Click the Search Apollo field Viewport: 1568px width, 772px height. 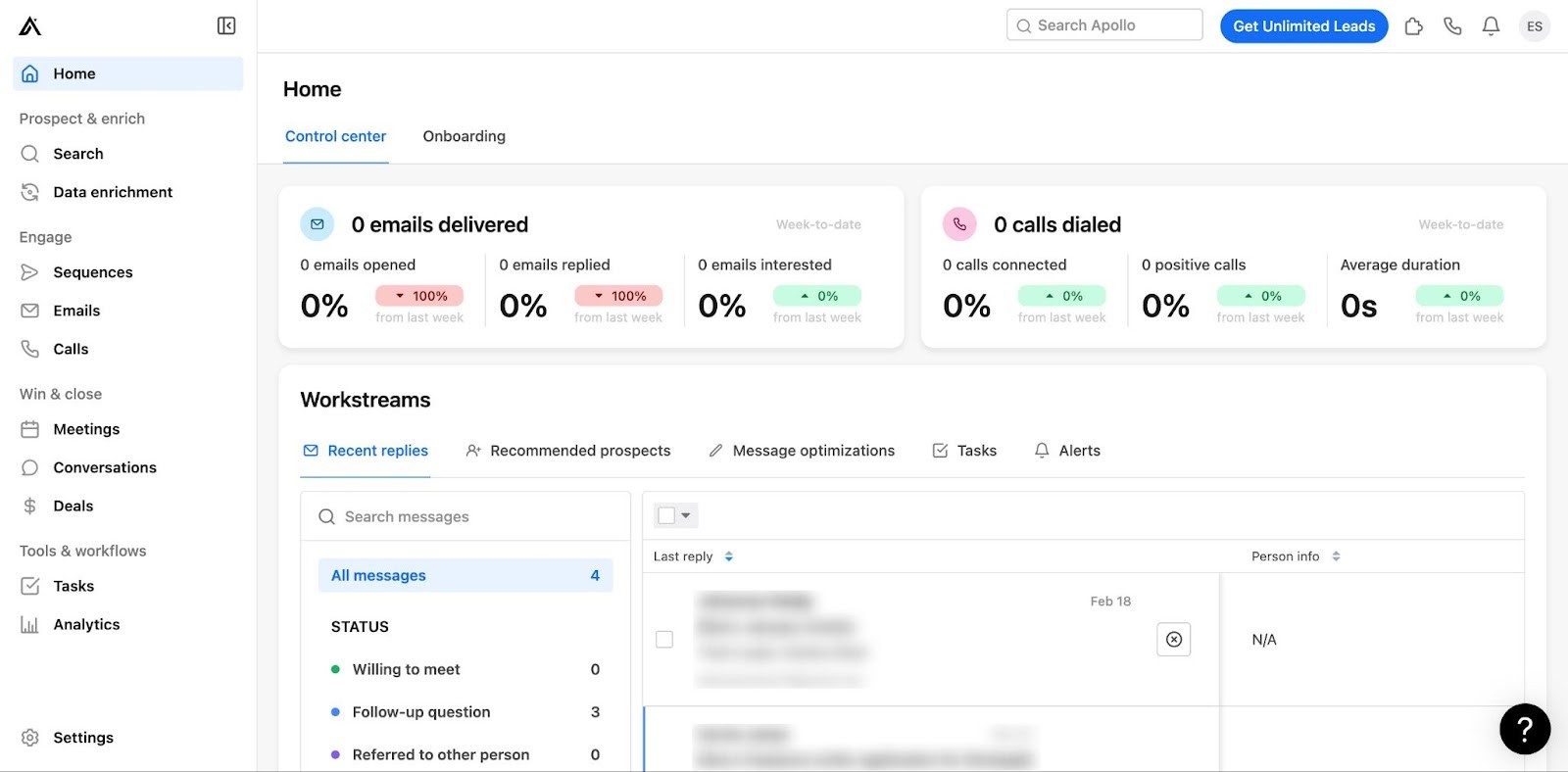1104,25
